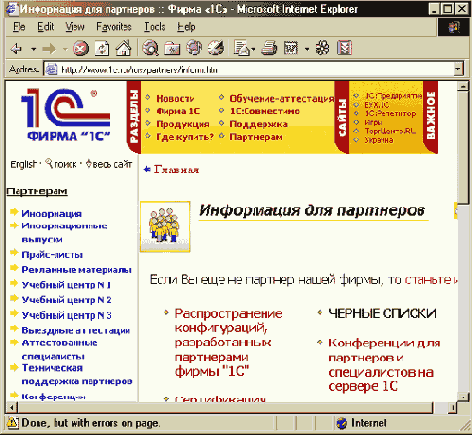Click the Print toolbar icon
472x435 pixels.
click(269, 48)
